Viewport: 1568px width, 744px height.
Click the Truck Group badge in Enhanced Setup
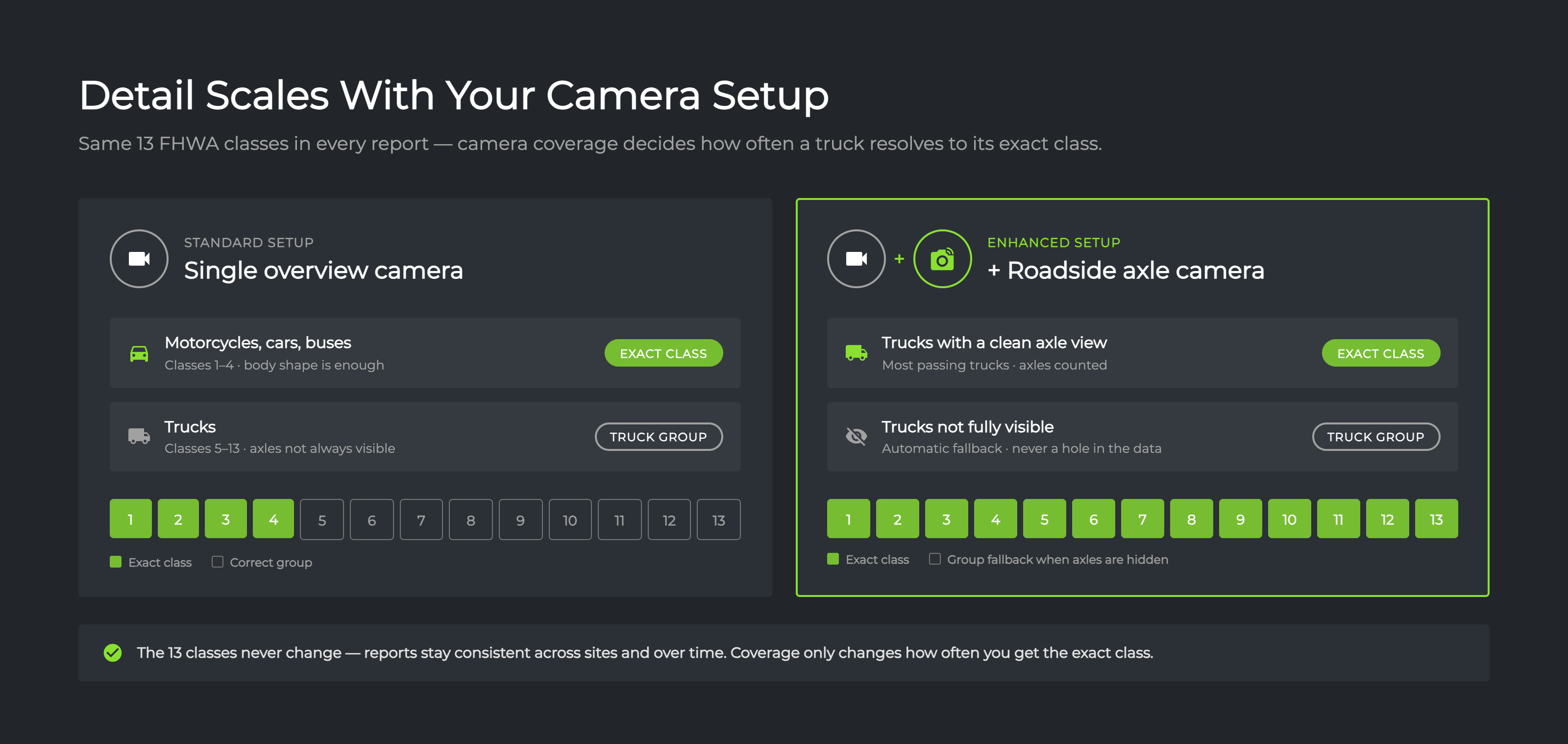[1375, 437]
